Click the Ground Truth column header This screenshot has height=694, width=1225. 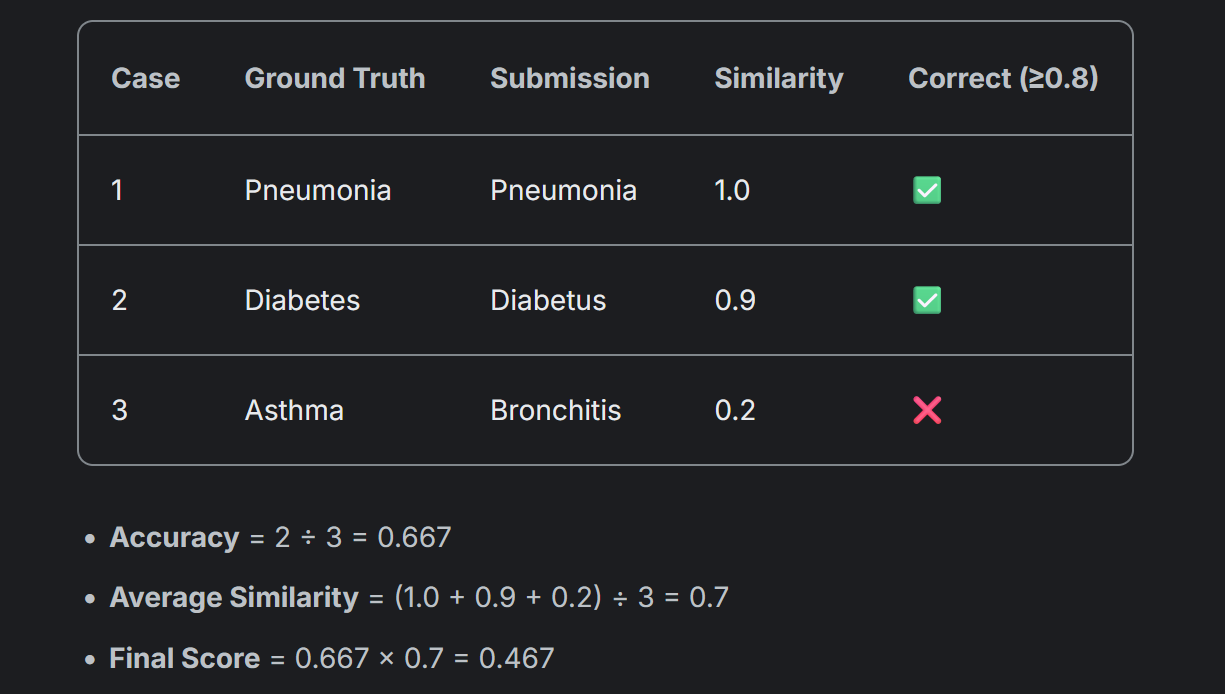point(335,79)
